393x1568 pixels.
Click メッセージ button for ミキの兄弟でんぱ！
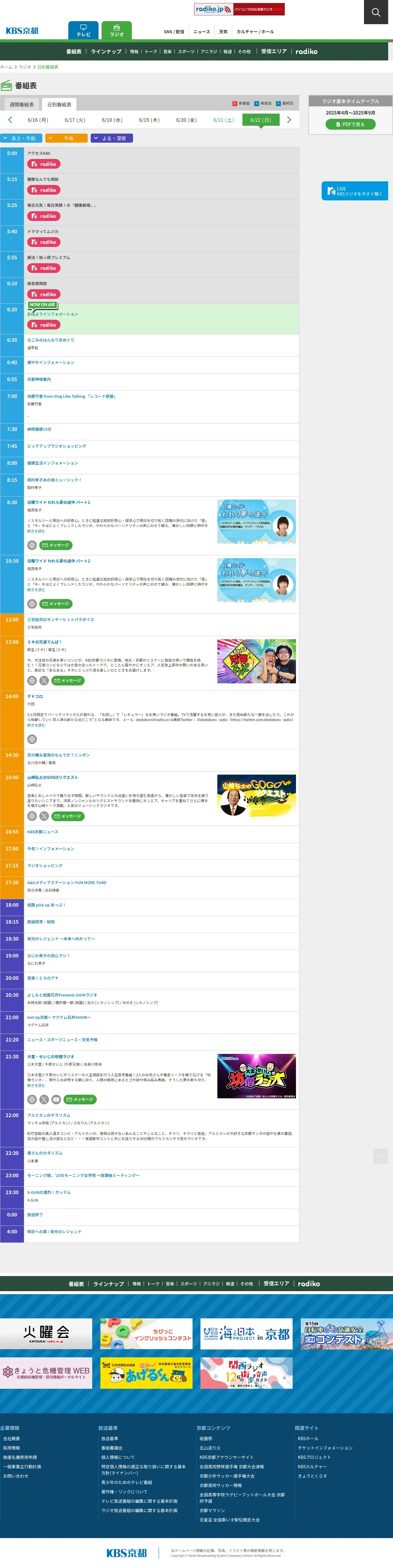coord(68,681)
